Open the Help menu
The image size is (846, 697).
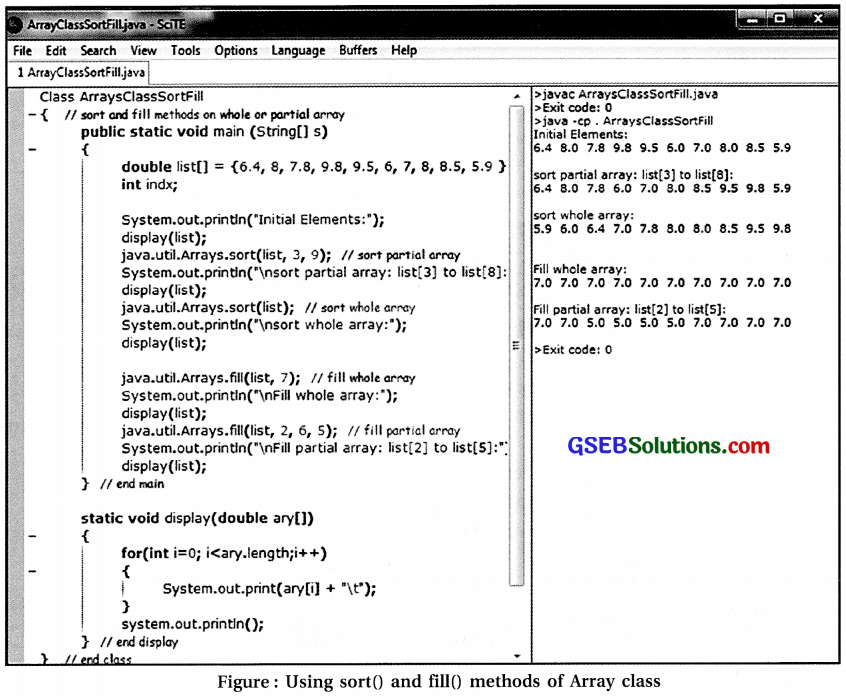(x=403, y=50)
